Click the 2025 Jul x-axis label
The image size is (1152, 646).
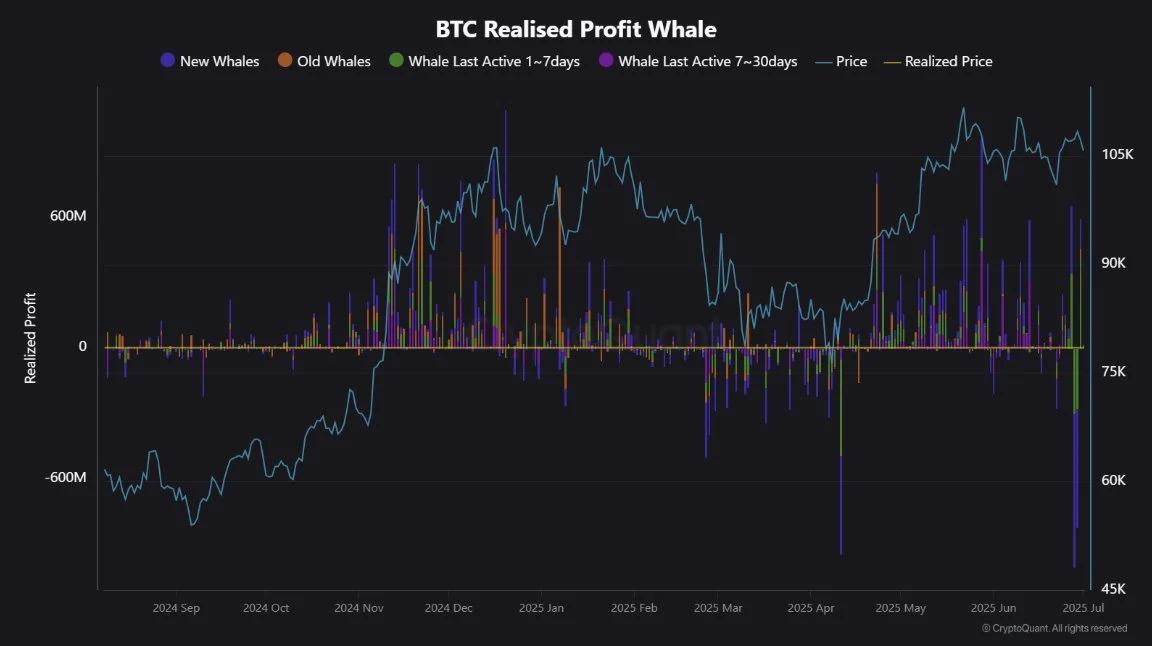(1083, 609)
